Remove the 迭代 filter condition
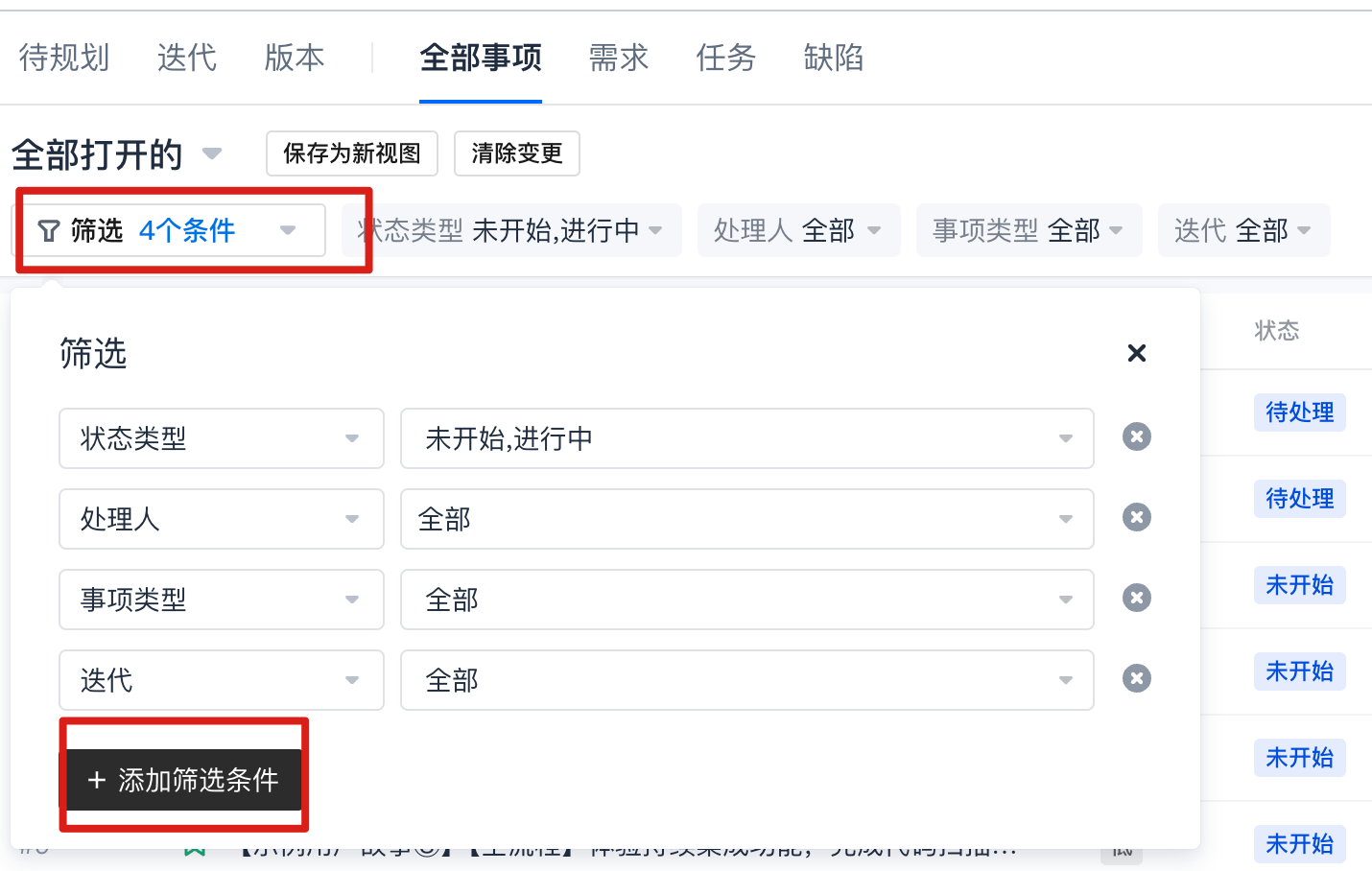 (1137, 679)
